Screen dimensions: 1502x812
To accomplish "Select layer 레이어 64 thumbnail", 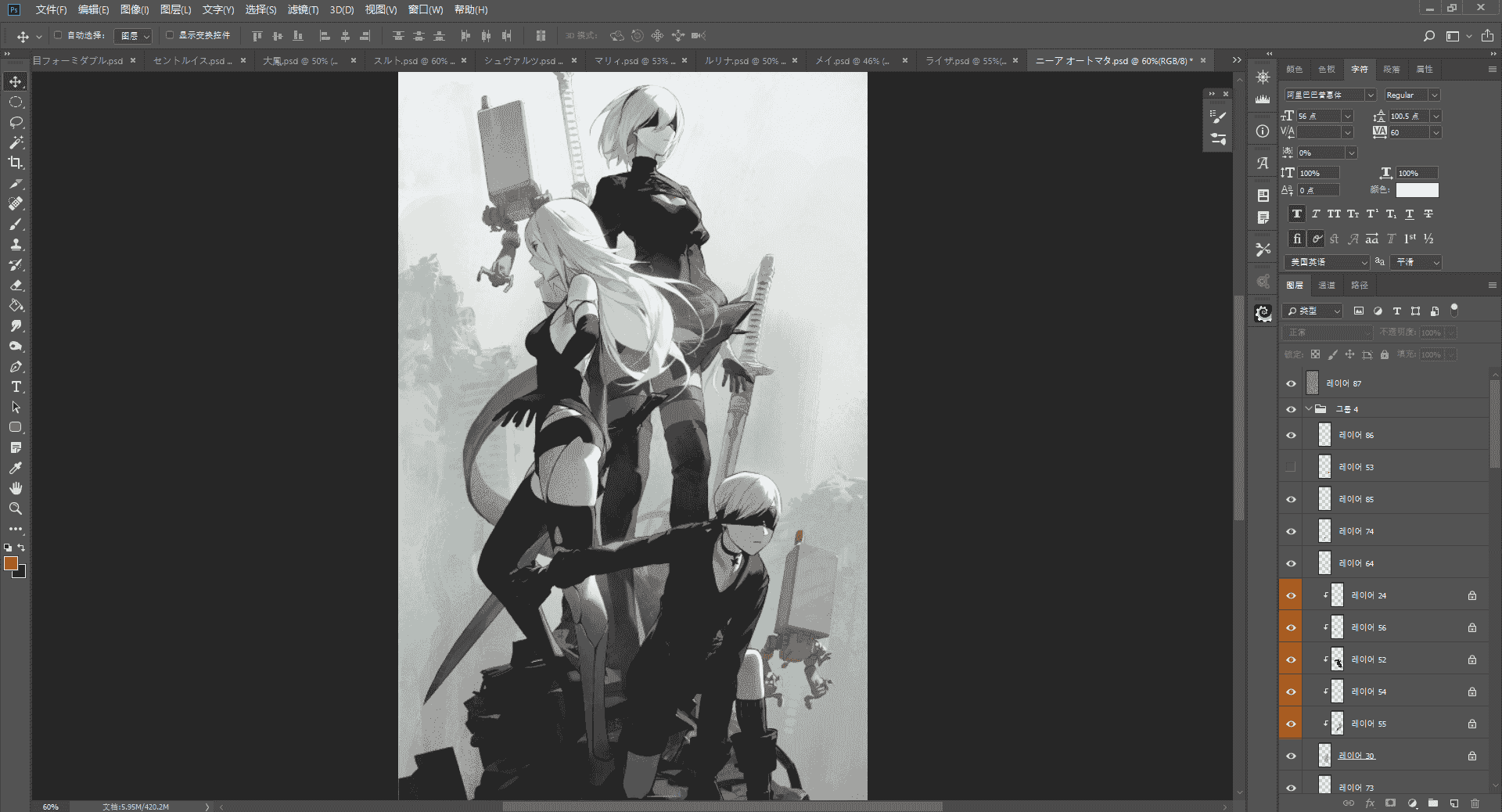I will pyautogui.click(x=1324, y=563).
